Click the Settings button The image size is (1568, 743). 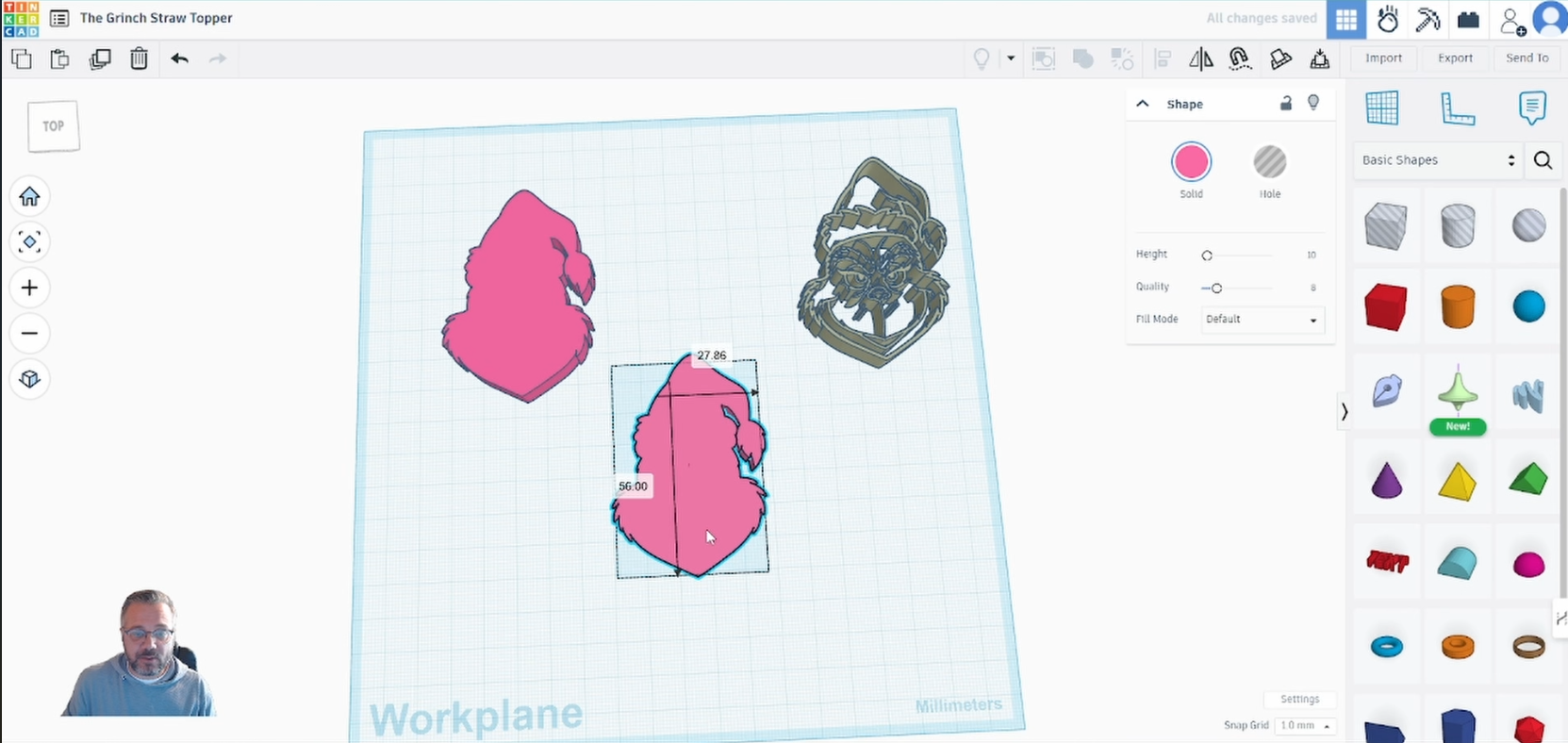pyautogui.click(x=1299, y=700)
